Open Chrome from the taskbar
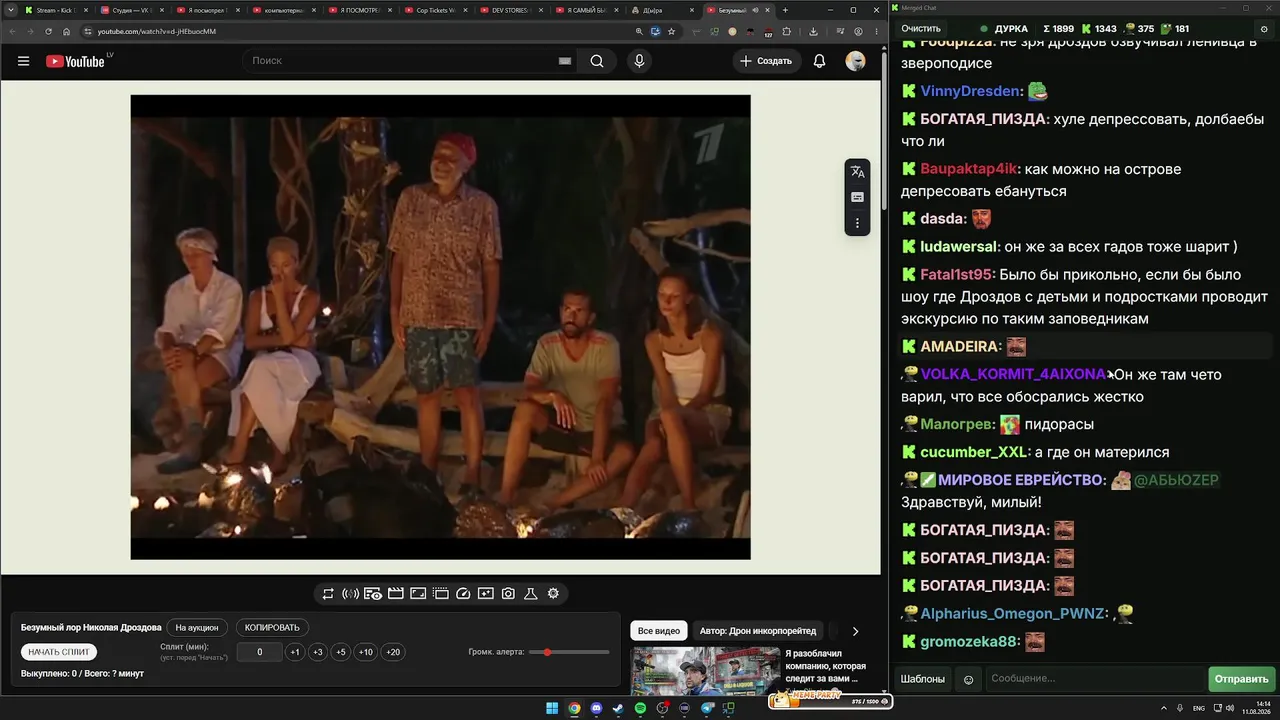 (574, 709)
